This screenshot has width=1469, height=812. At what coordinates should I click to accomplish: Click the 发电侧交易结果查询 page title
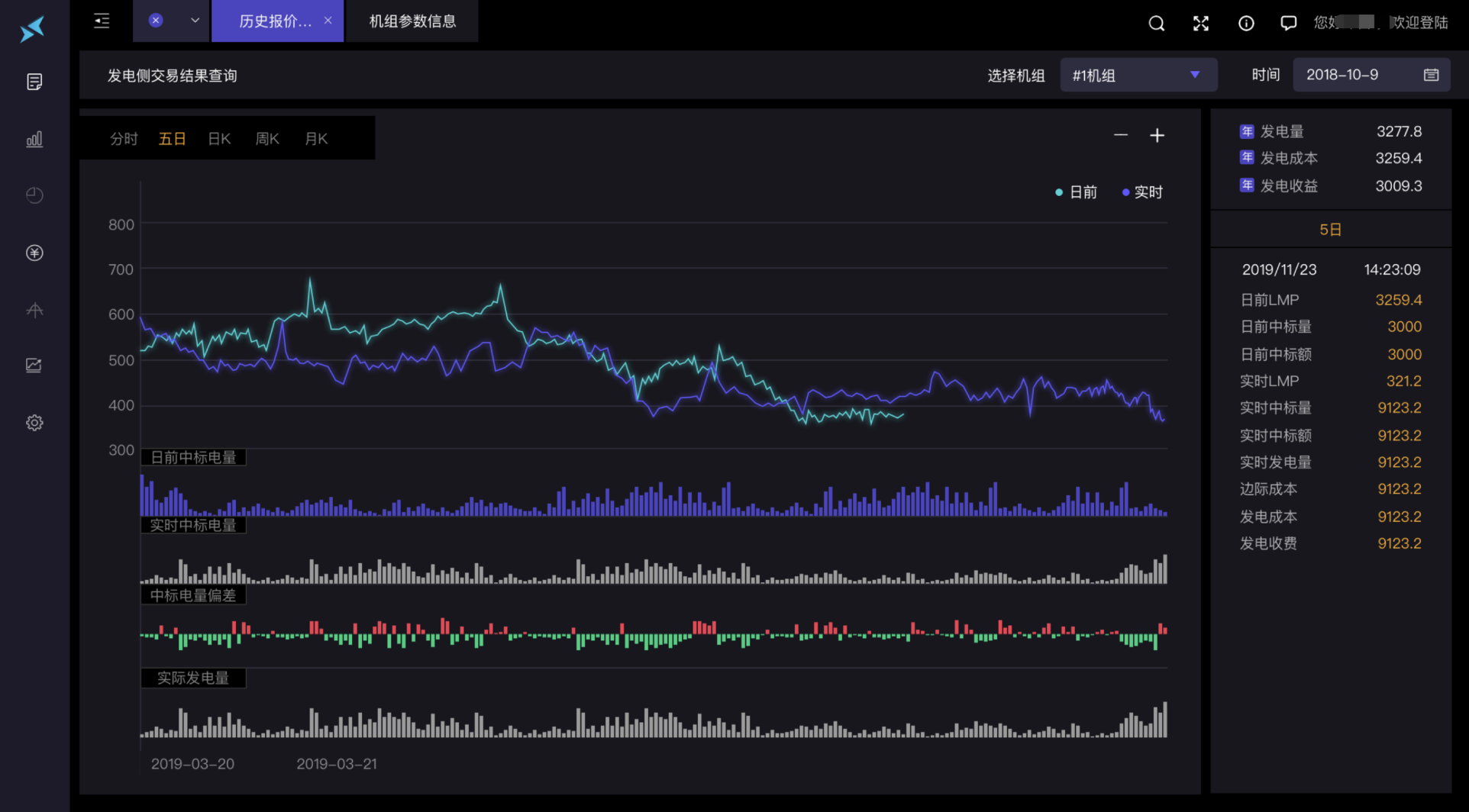click(x=172, y=76)
